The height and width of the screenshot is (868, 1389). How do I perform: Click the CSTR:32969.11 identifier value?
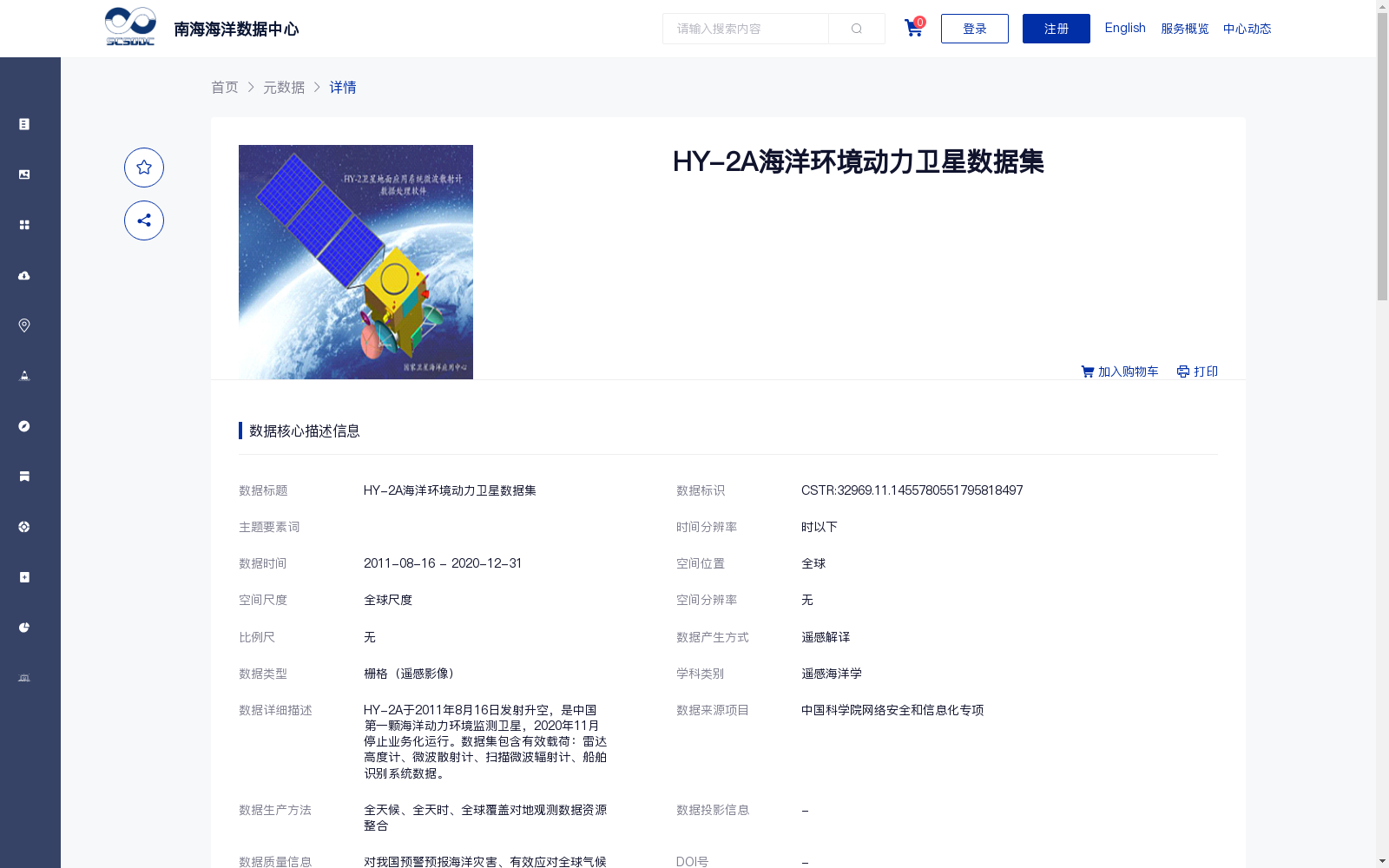click(912, 490)
